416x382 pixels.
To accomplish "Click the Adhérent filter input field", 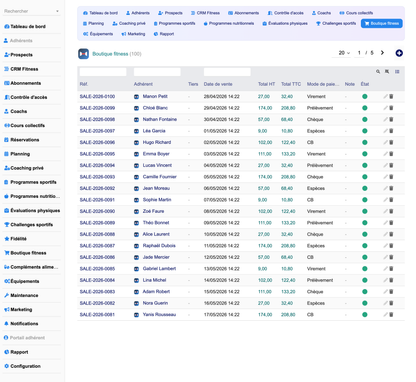I will [157, 72].
